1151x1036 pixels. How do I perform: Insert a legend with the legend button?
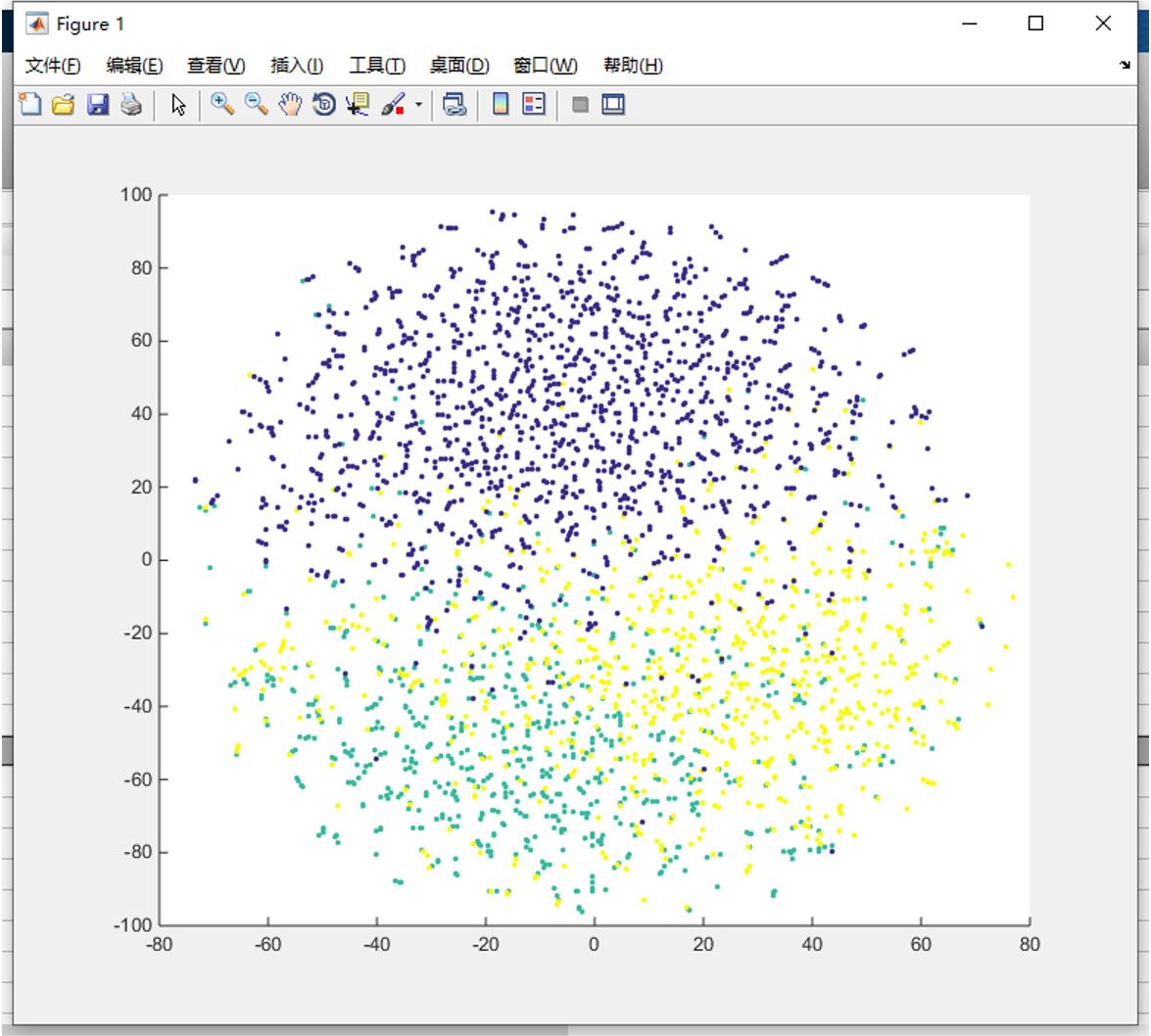pos(534,105)
